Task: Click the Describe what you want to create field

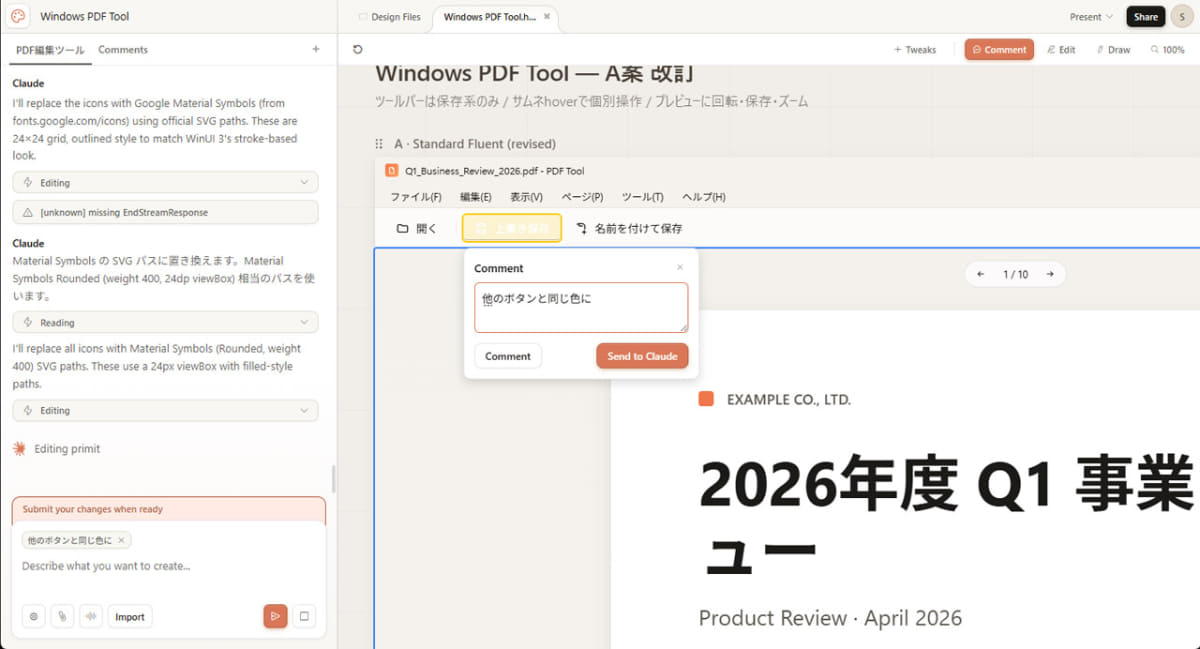Action: (169, 566)
